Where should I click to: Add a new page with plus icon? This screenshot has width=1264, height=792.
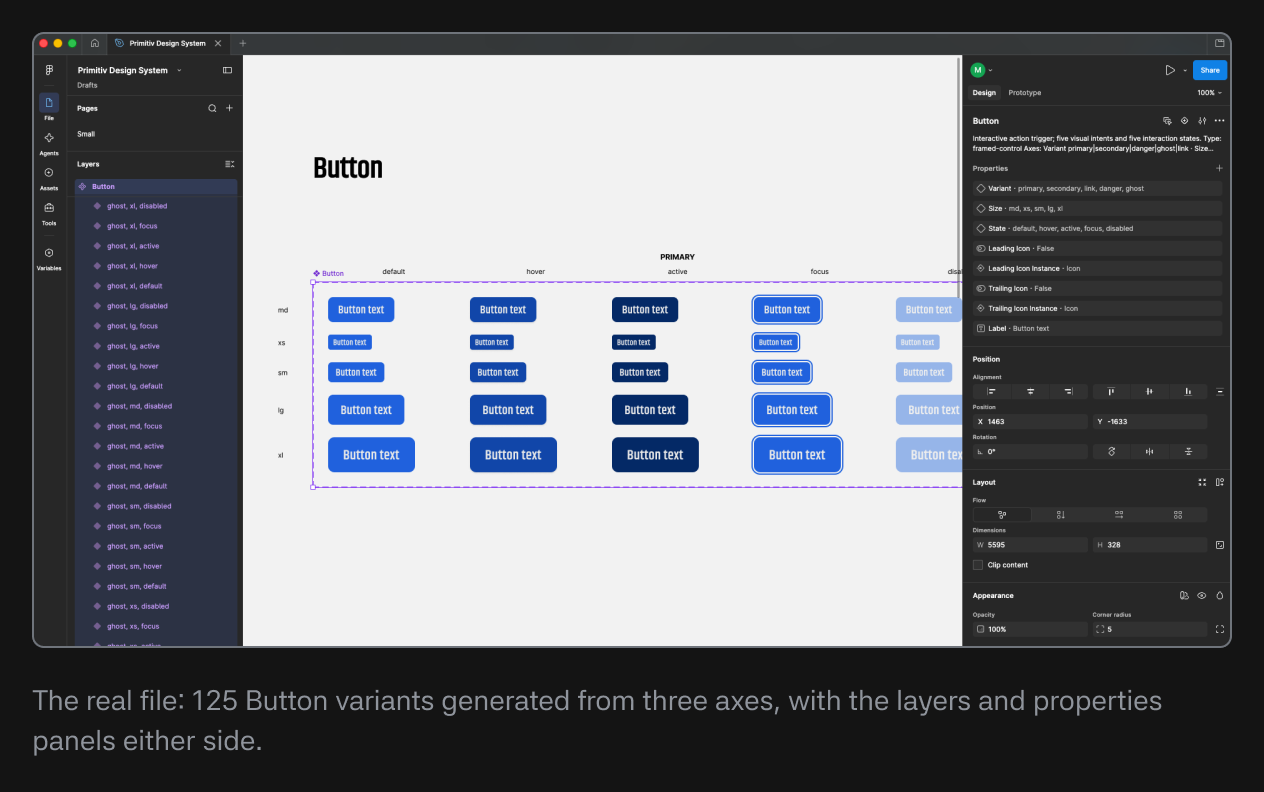click(x=229, y=108)
